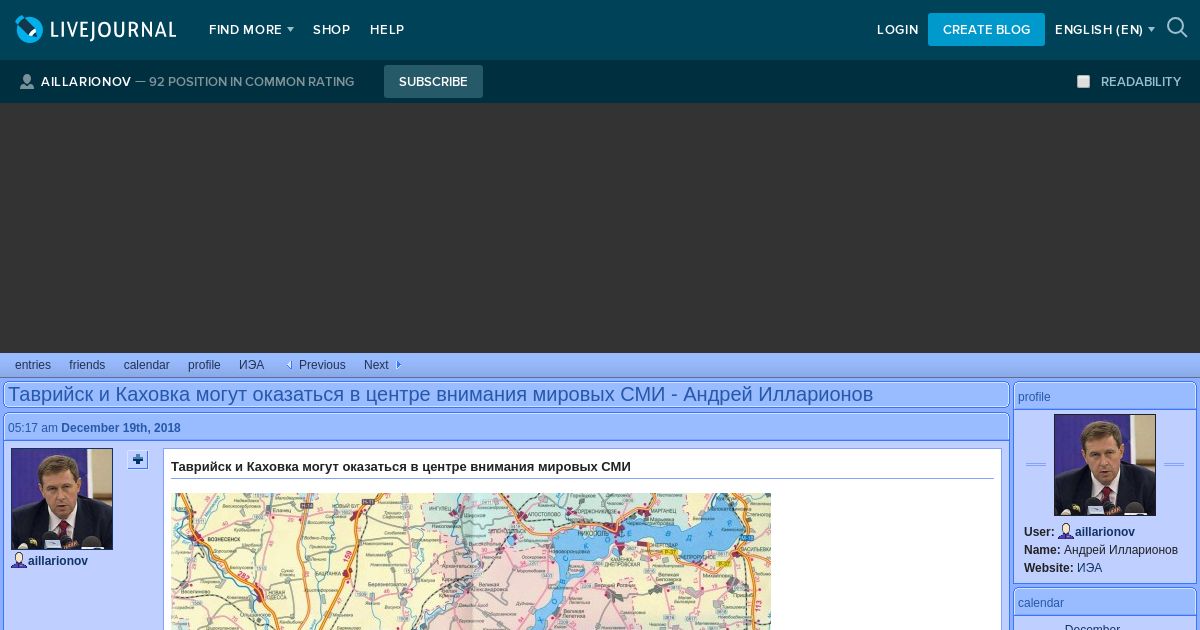
Task: Go to the Previous entry
Action: pyautogui.click(x=322, y=365)
